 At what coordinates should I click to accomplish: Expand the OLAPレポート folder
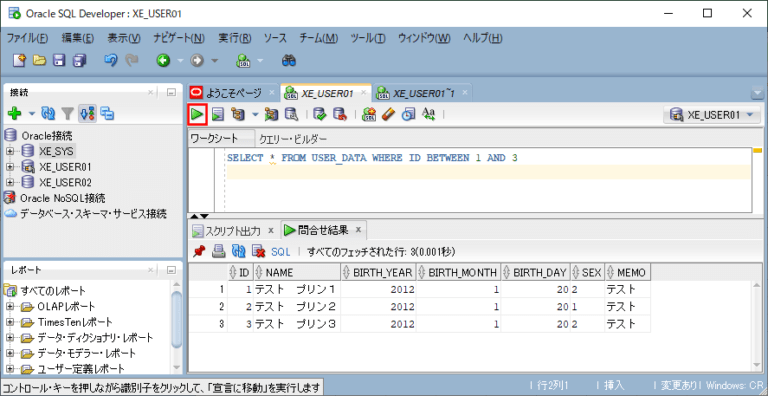click(10, 307)
